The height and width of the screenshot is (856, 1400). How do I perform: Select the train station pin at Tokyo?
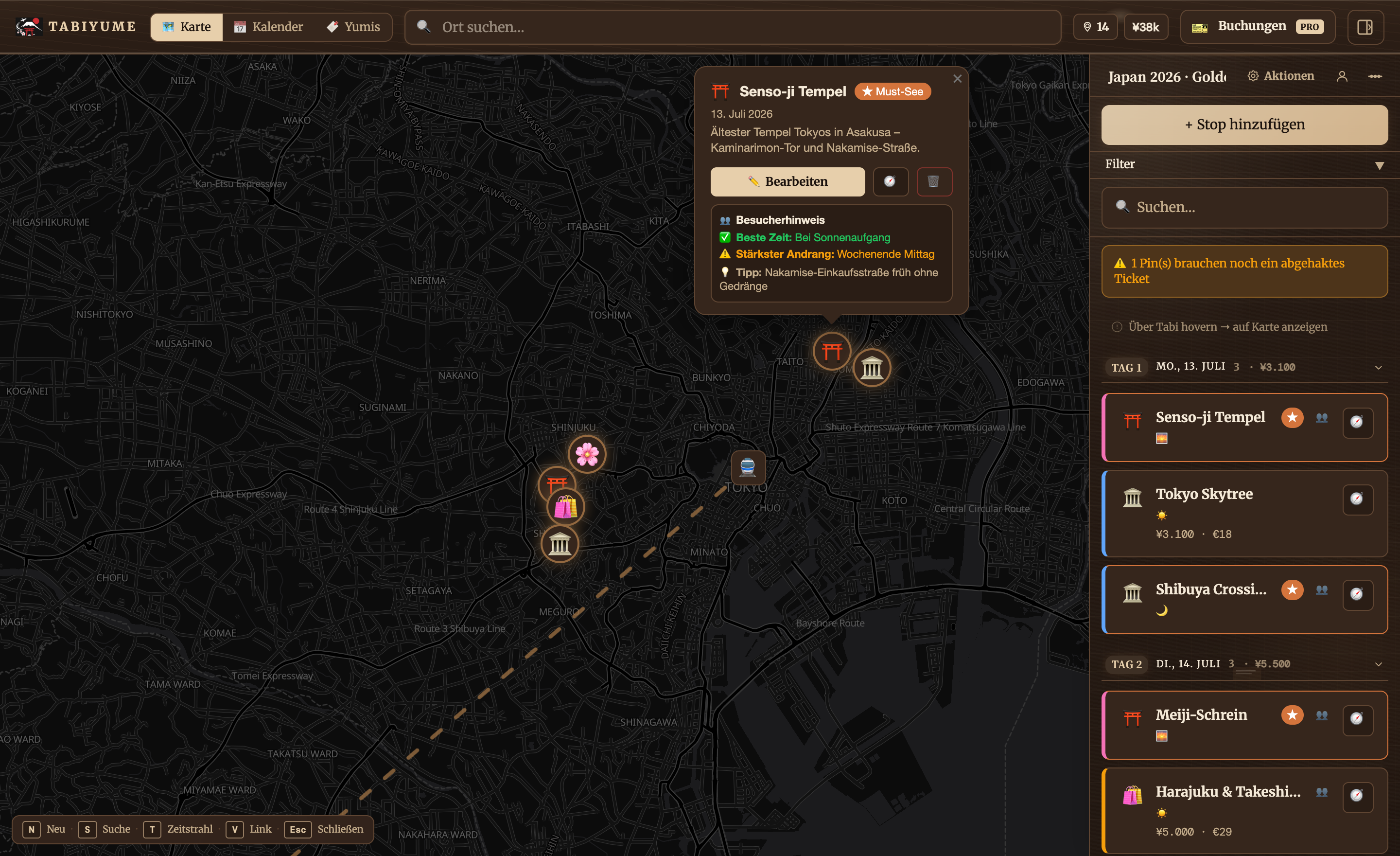(748, 467)
